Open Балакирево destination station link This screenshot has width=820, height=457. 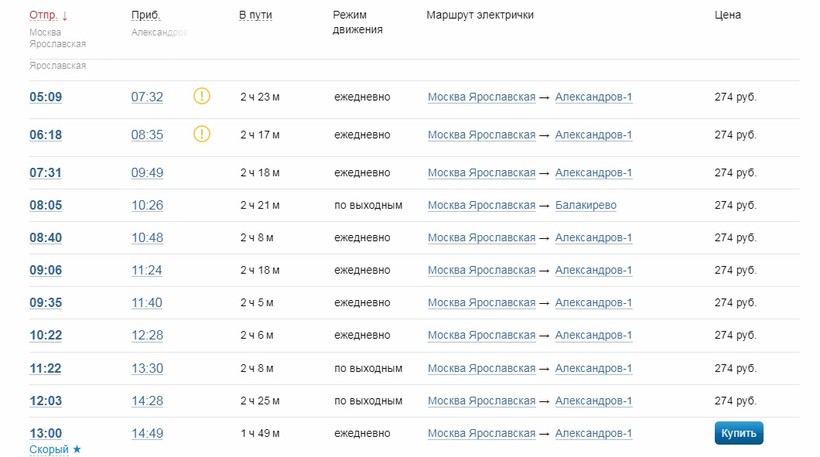tap(586, 205)
